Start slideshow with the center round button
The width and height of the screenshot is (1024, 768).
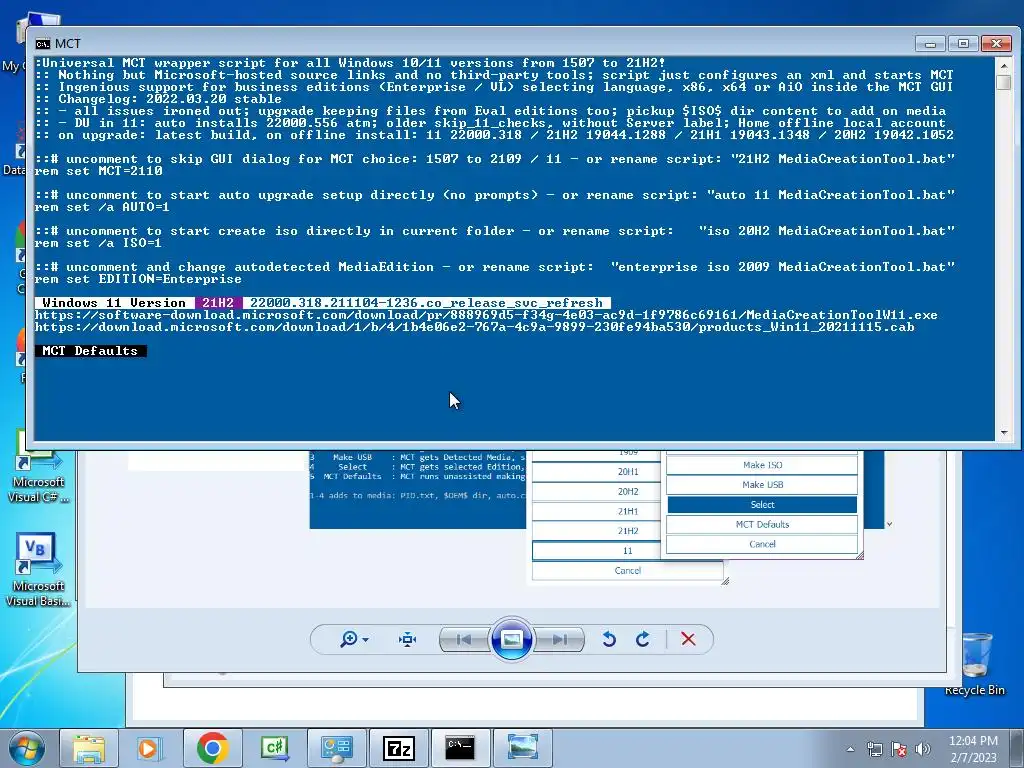[x=511, y=639]
